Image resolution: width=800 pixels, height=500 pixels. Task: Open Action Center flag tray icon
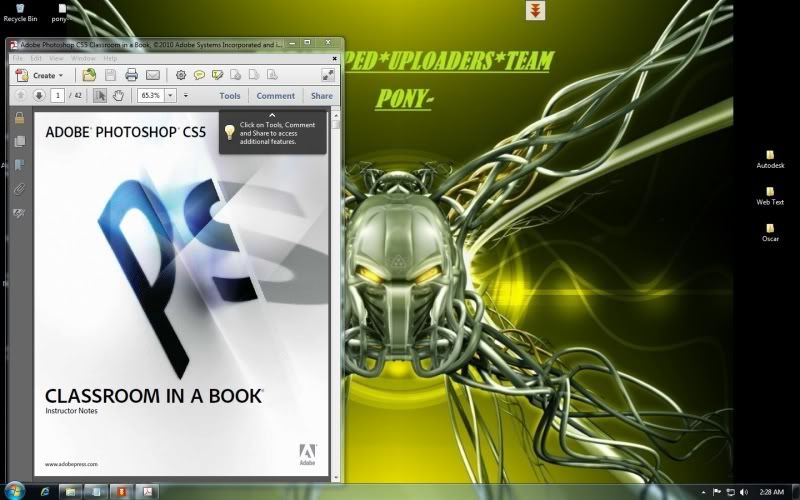(x=717, y=492)
